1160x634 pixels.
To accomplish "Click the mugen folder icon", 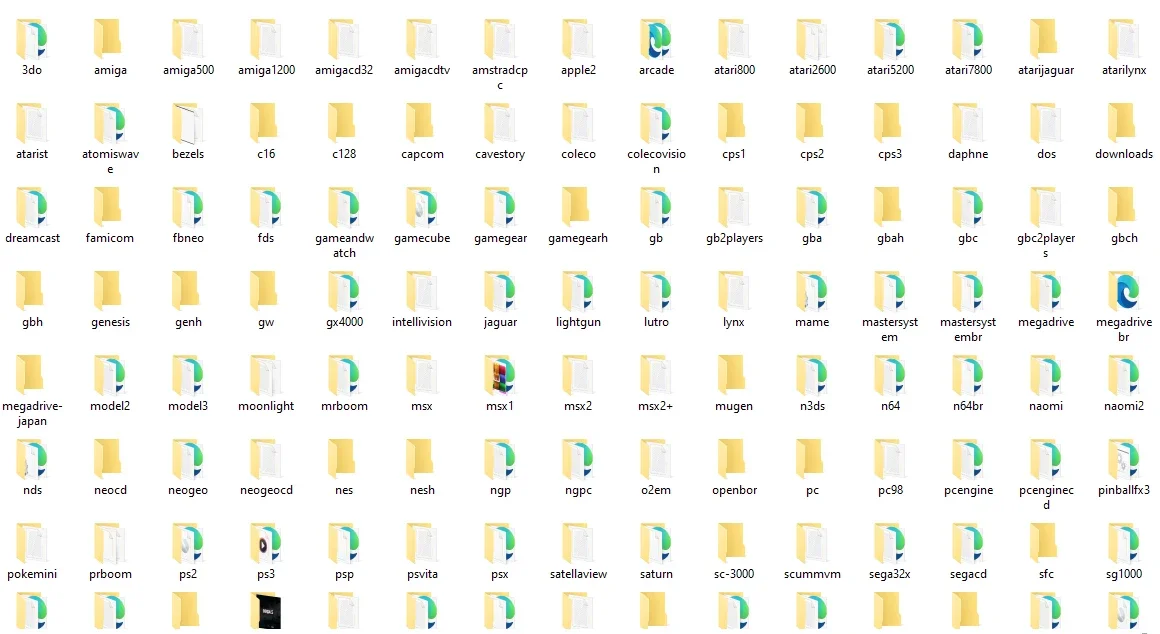I will pos(734,375).
